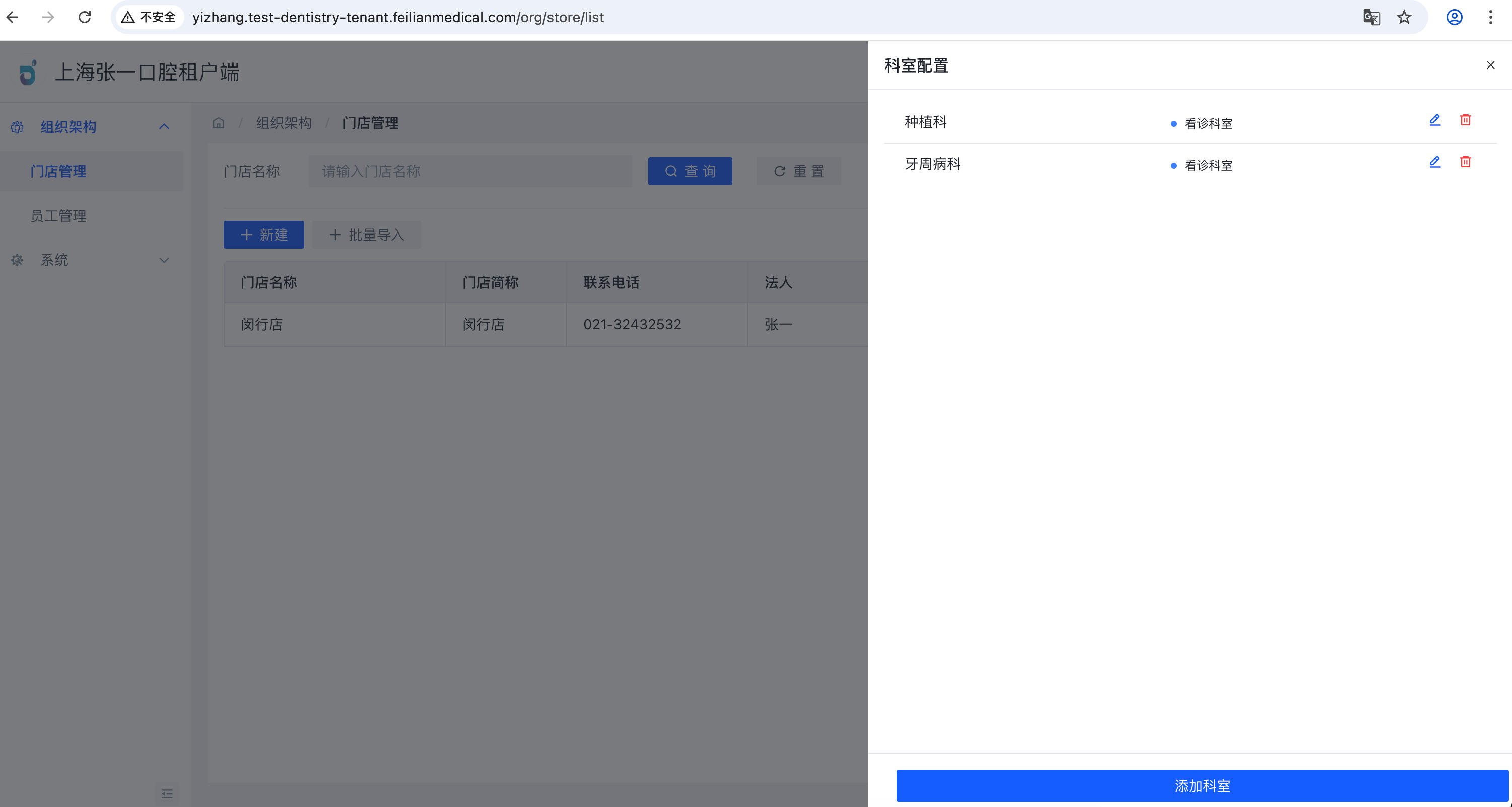The width and height of the screenshot is (1512, 807).
Task: Open the 不安全 site security info
Action: pos(149,17)
